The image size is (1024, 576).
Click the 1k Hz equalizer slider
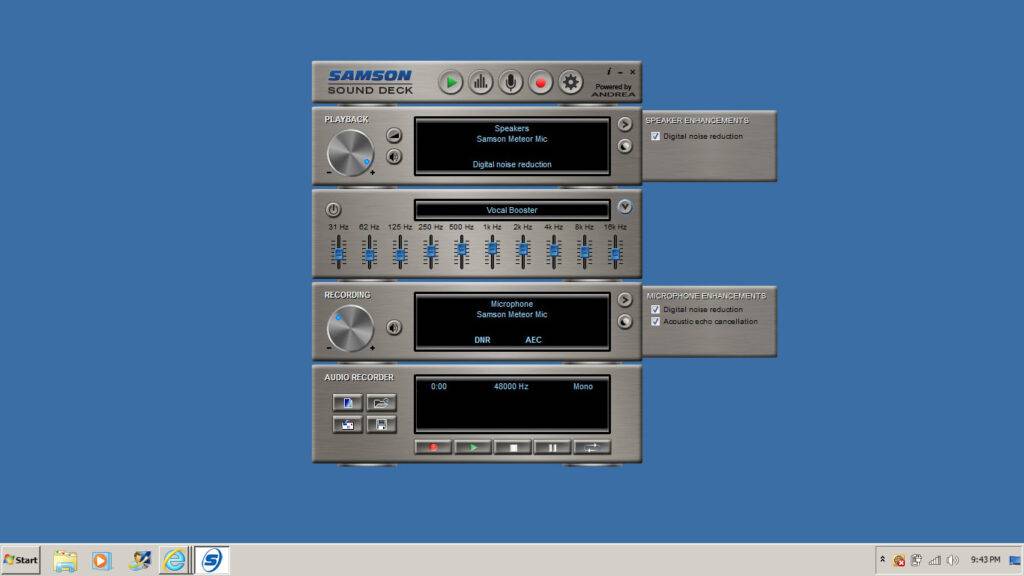[x=492, y=254]
